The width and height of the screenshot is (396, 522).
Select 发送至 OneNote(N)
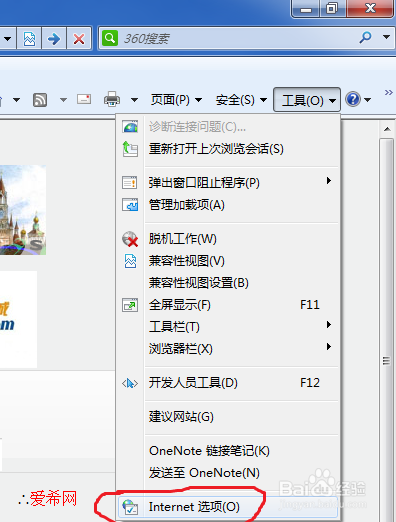tap(228, 473)
